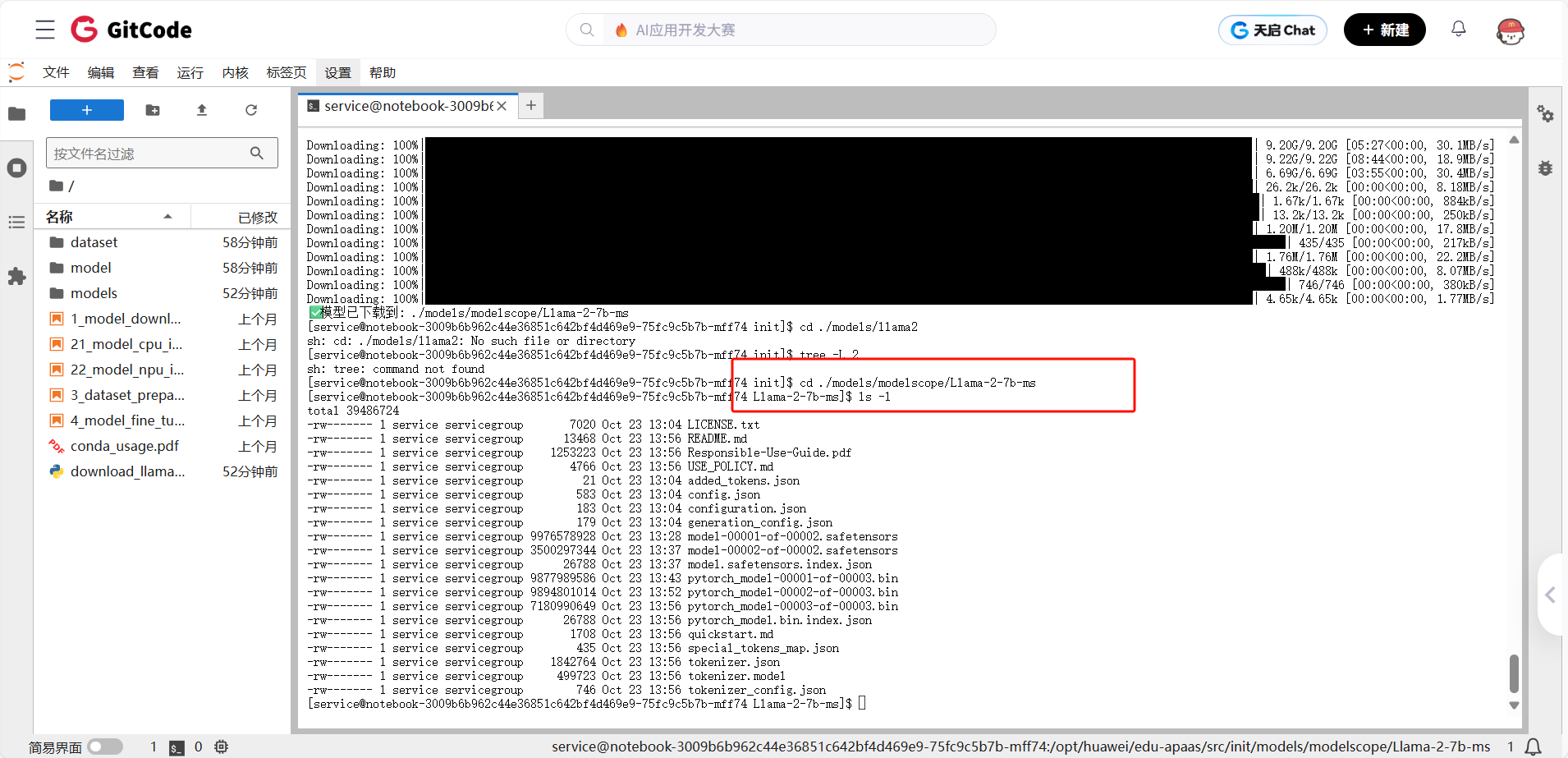Screen dimensions: 1568x758
Task: Click the status bar kernel chip icon
Action: (x=221, y=747)
